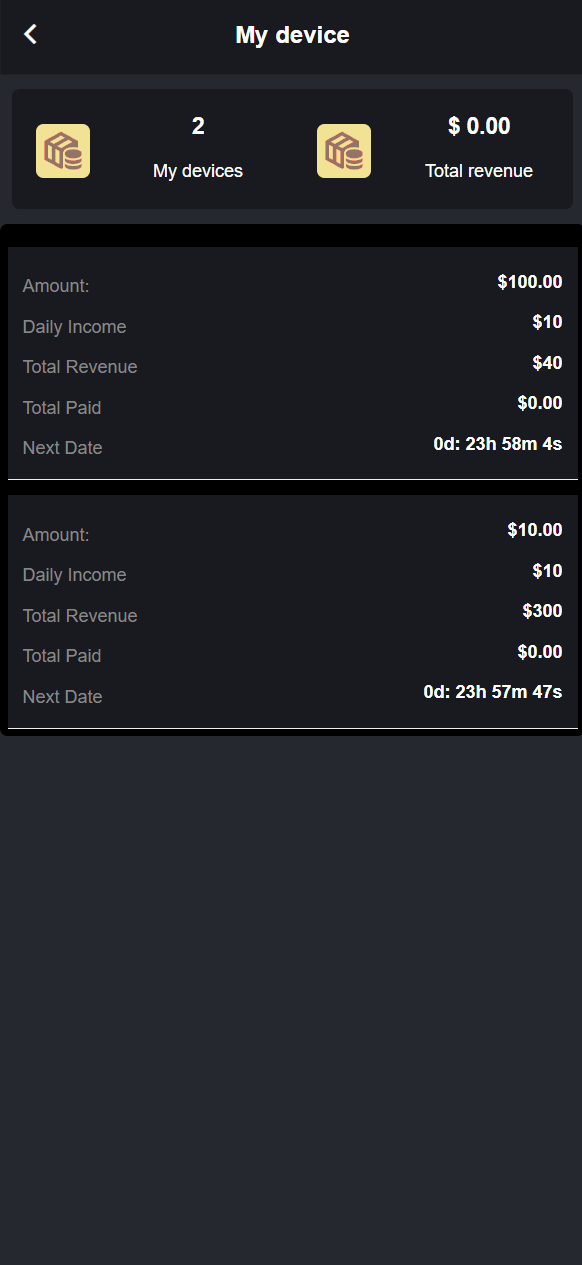This screenshot has height=1265, width=582.
Task: Go back using the header arrow
Action: click(x=31, y=35)
